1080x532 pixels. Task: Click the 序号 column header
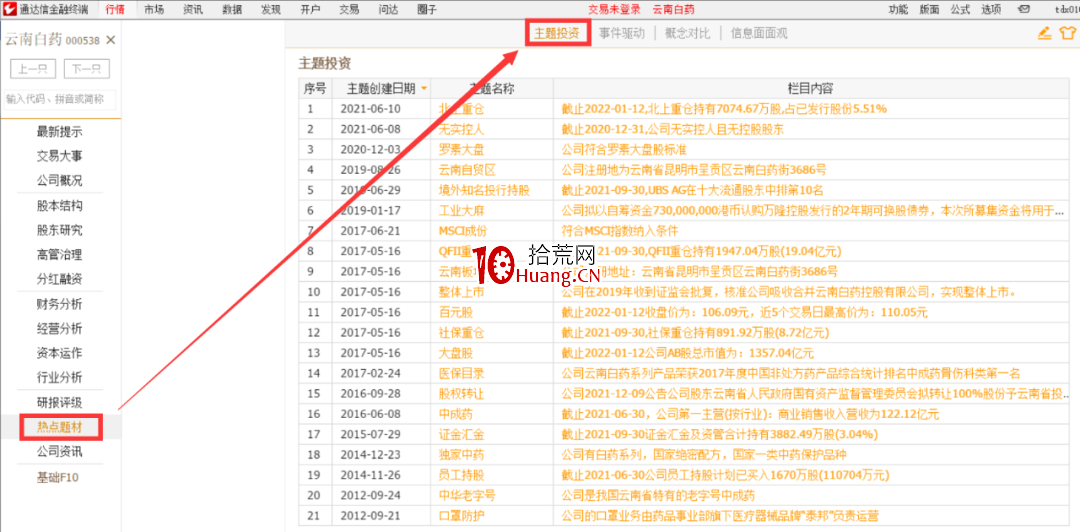click(x=315, y=88)
